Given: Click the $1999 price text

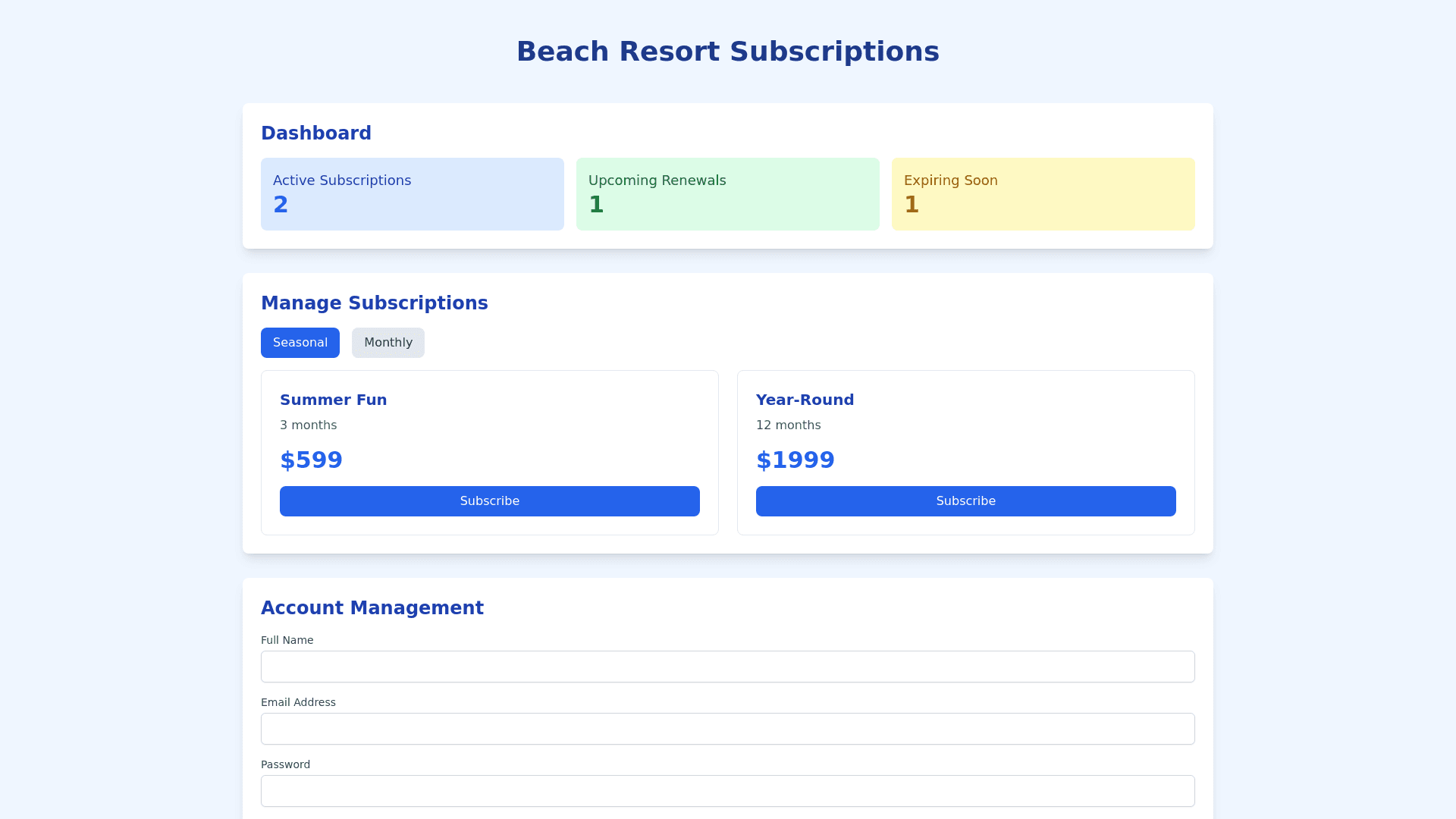Looking at the screenshot, I should tap(795, 460).
